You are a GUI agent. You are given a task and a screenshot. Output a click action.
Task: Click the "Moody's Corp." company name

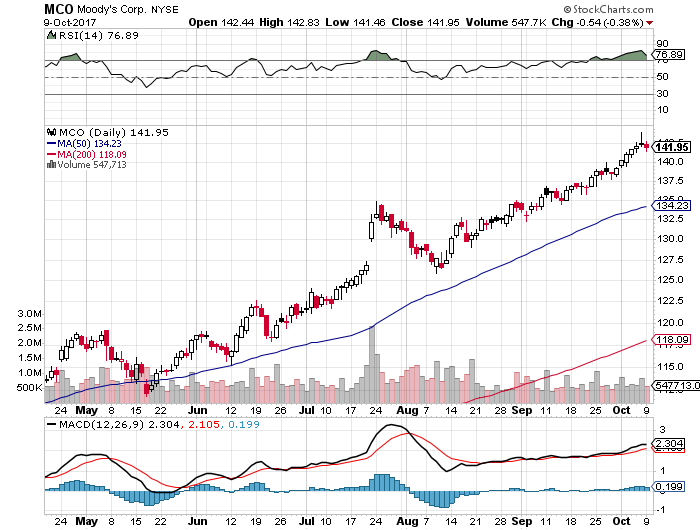click(x=112, y=9)
